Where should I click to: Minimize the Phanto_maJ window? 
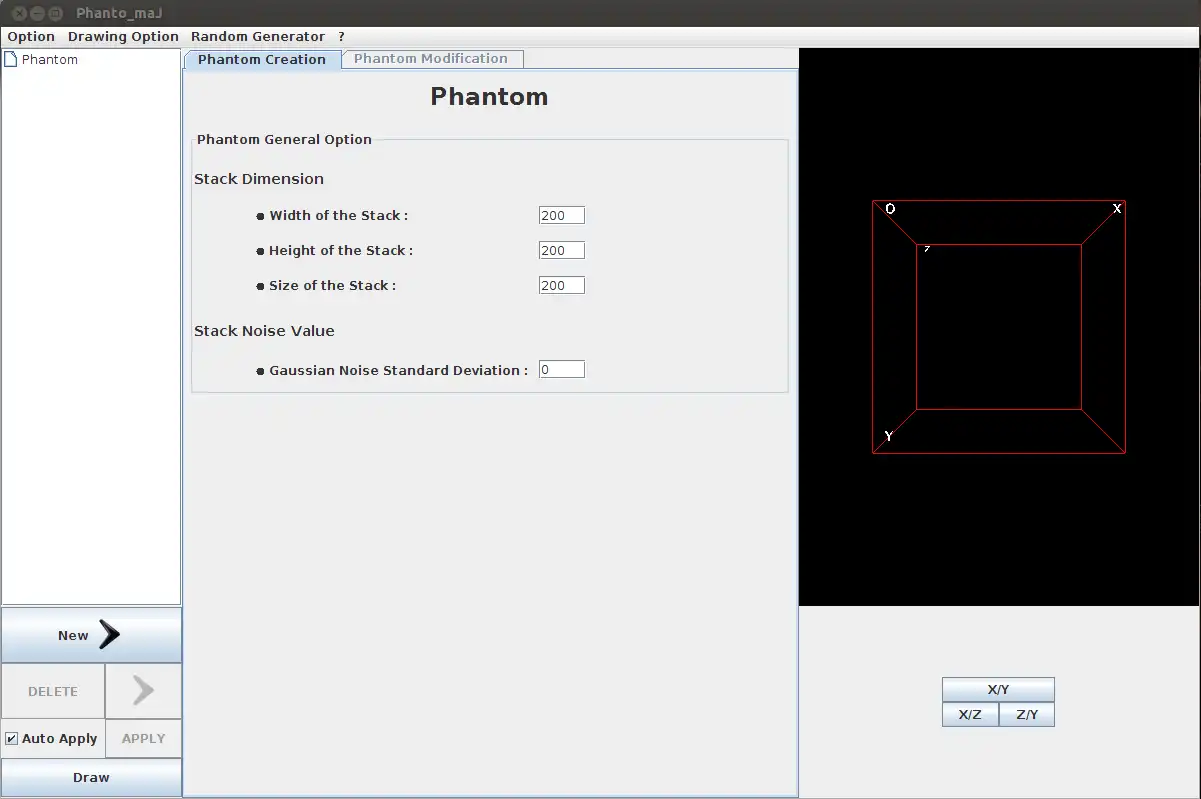click(x=37, y=13)
